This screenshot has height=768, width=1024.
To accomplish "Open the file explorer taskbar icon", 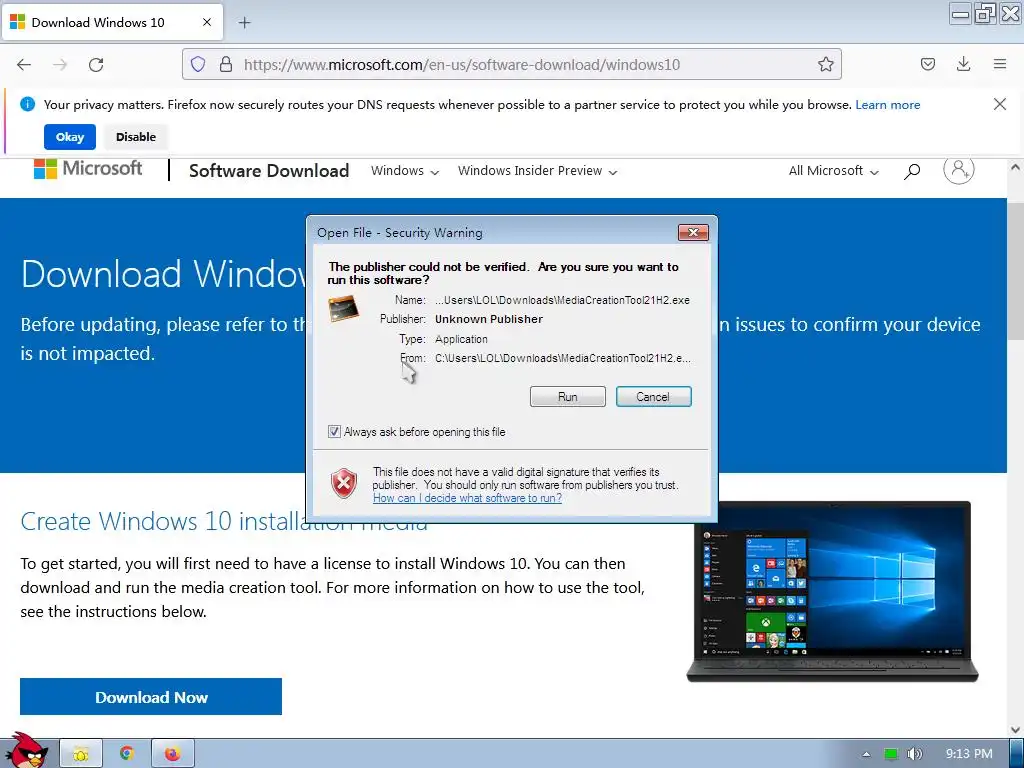I will 81,754.
